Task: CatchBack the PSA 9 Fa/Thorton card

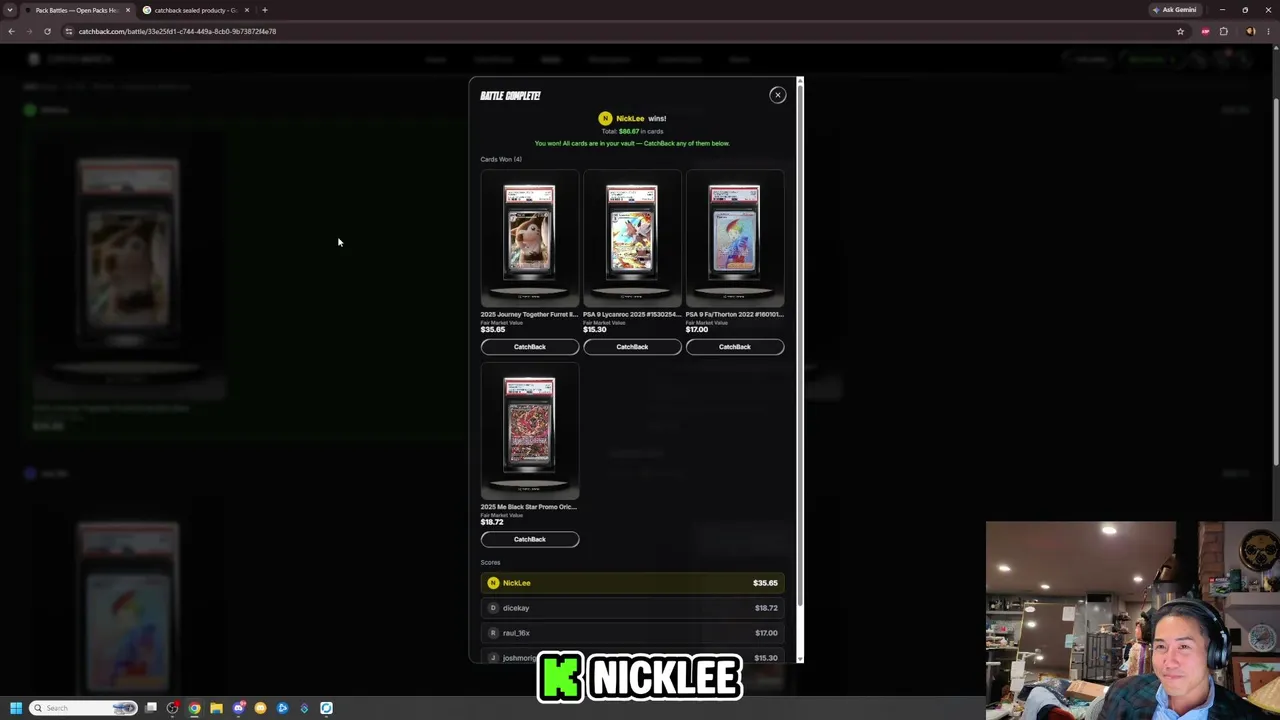Action: click(735, 347)
